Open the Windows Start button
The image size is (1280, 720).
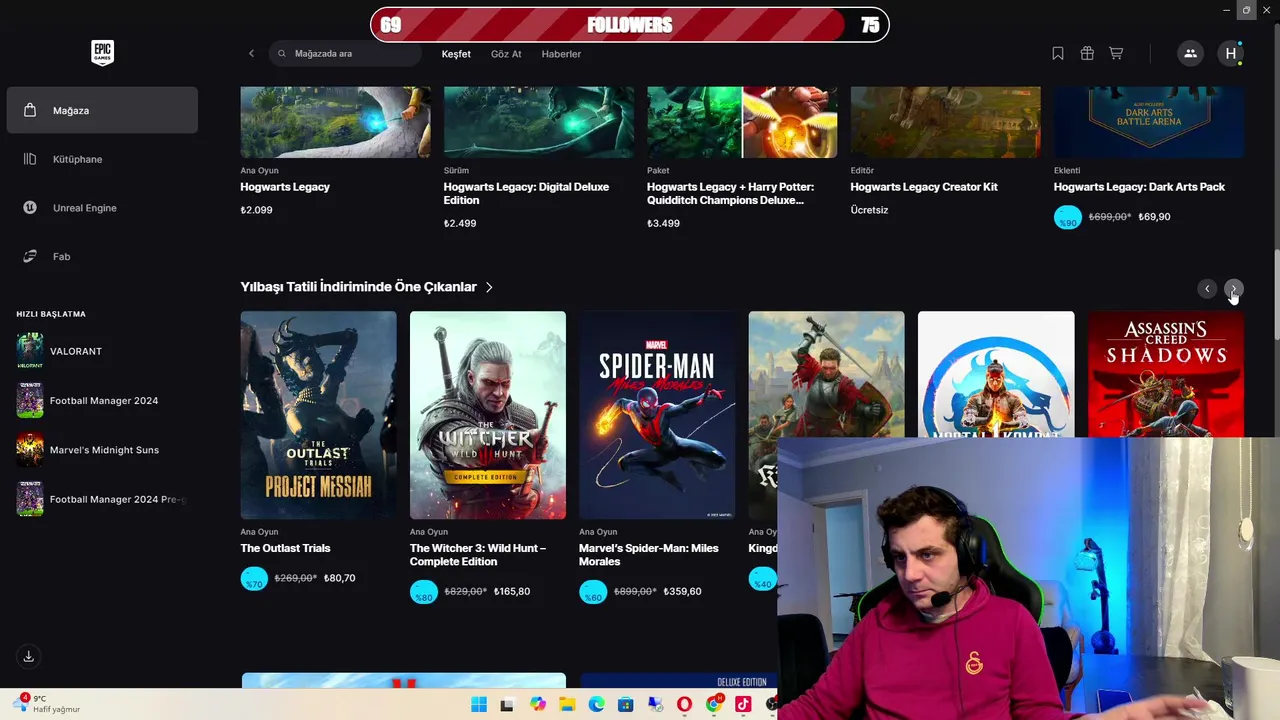pos(479,705)
